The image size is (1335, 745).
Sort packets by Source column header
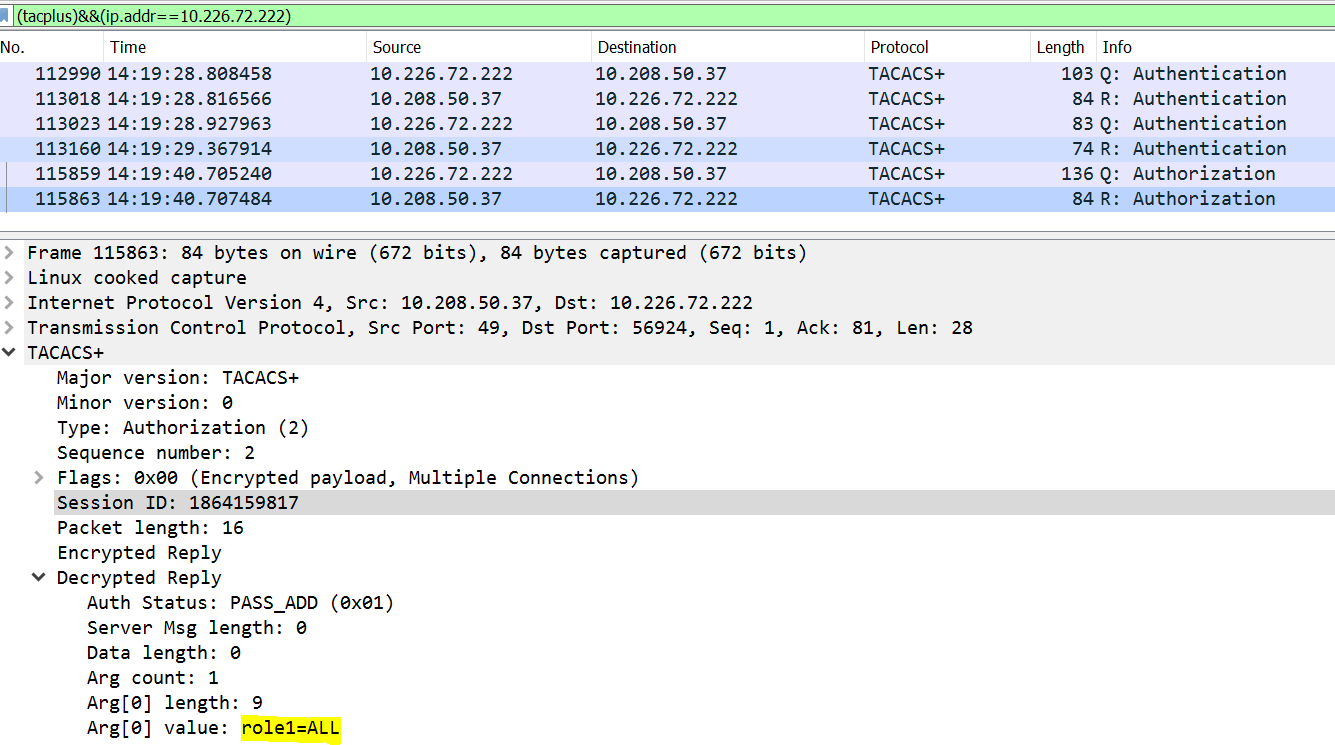pos(478,47)
